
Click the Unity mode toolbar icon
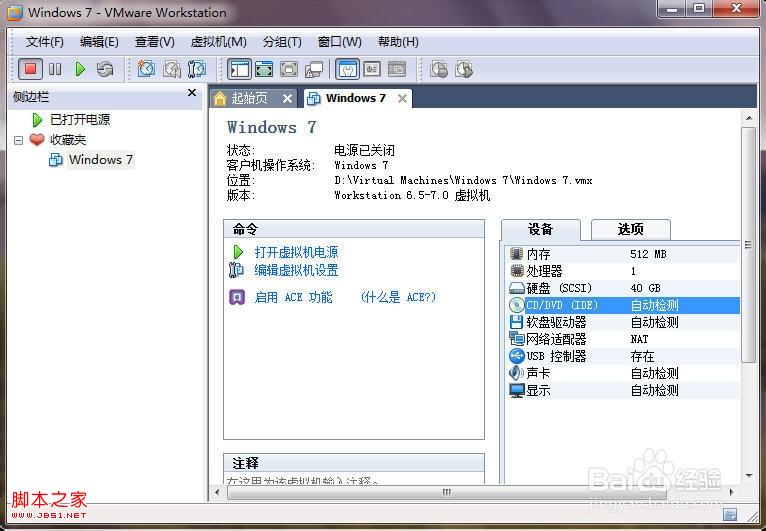(314, 69)
